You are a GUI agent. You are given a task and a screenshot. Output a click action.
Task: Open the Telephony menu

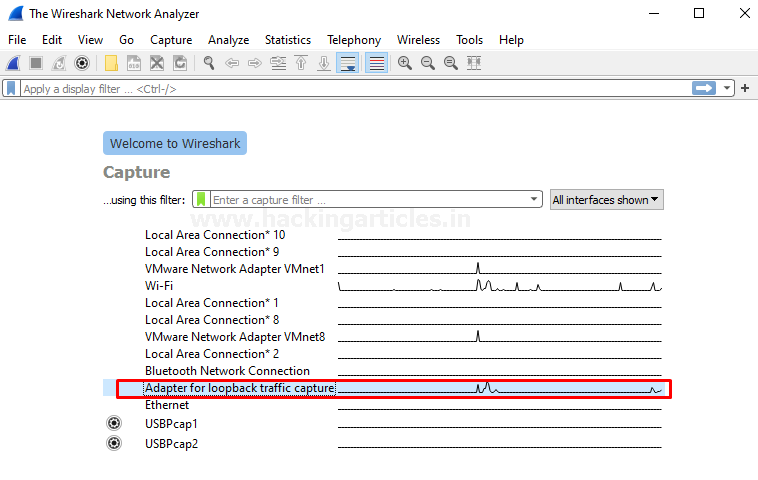[354, 40]
